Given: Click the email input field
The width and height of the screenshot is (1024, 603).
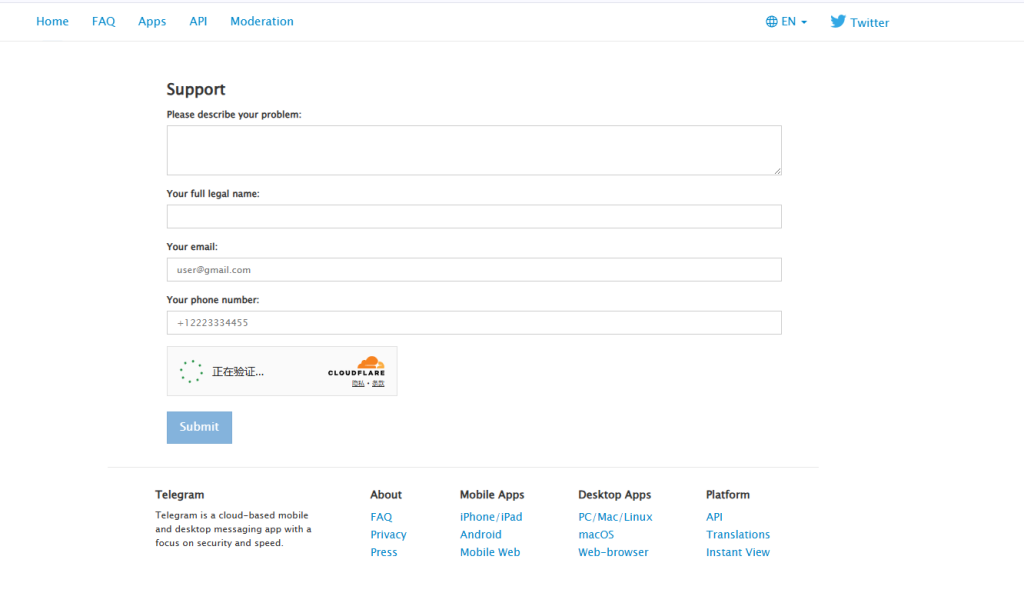Looking at the screenshot, I should coord(473,270).
